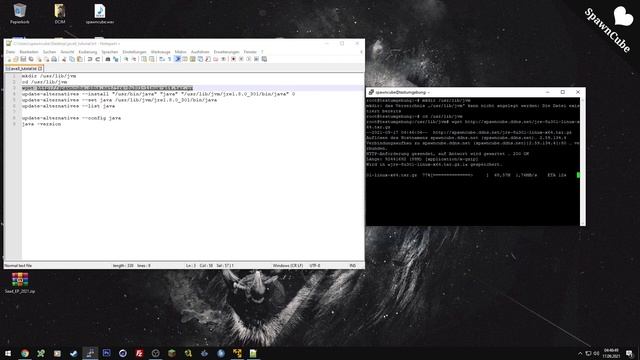The height and width of the screenshot is (360, 640).
Task: Open the Werkzeuge menu
Action: point(160,52)
